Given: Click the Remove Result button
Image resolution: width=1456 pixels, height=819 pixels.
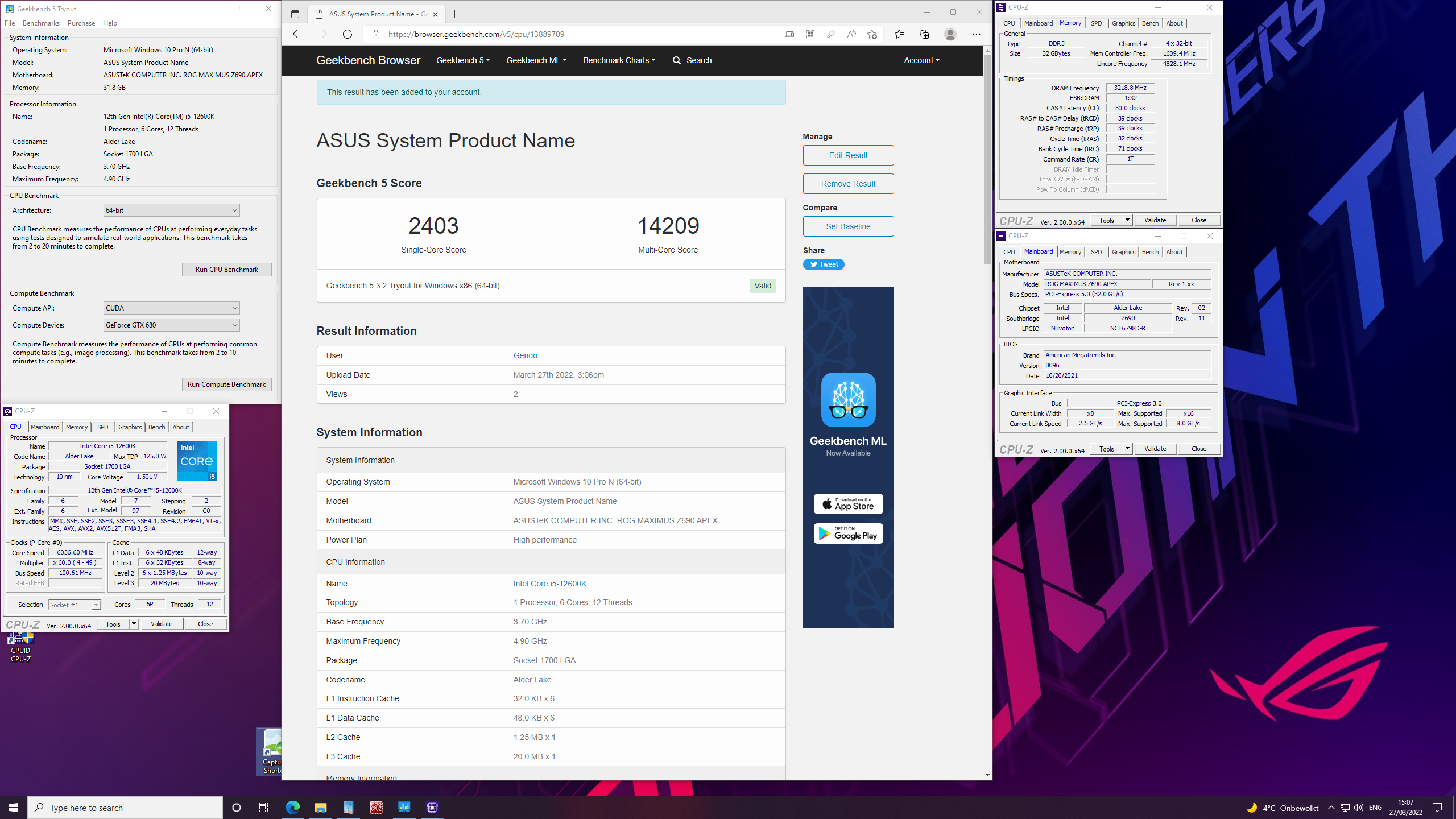Looking at the screenshot, I should (x=848, y=184).
